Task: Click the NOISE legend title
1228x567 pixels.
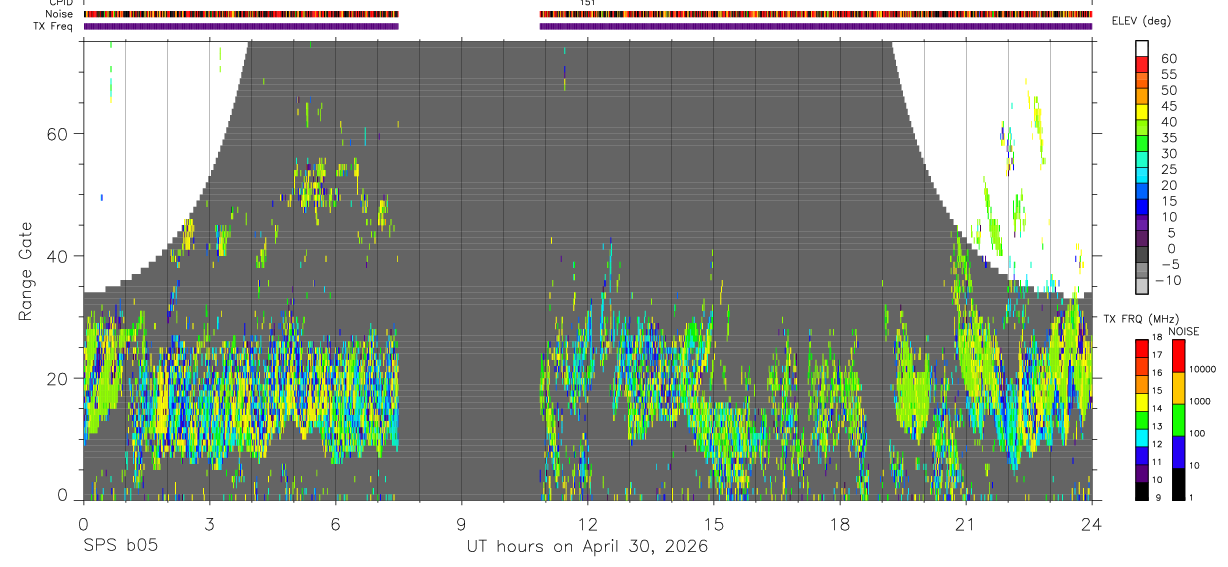Action: pyautogui.click(x=1184, y=331)
